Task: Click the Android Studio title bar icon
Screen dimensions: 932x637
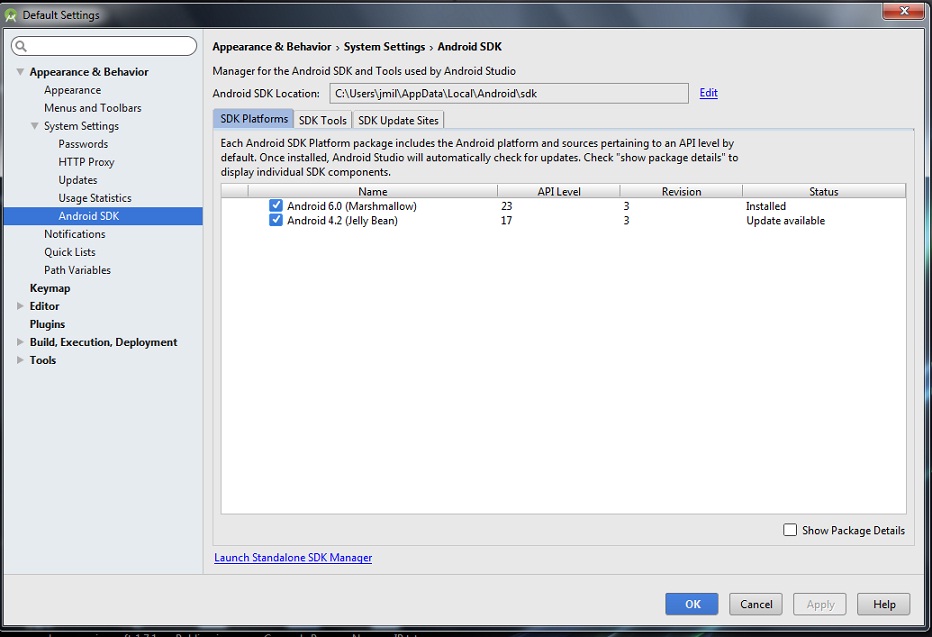Action: (11, 15)
